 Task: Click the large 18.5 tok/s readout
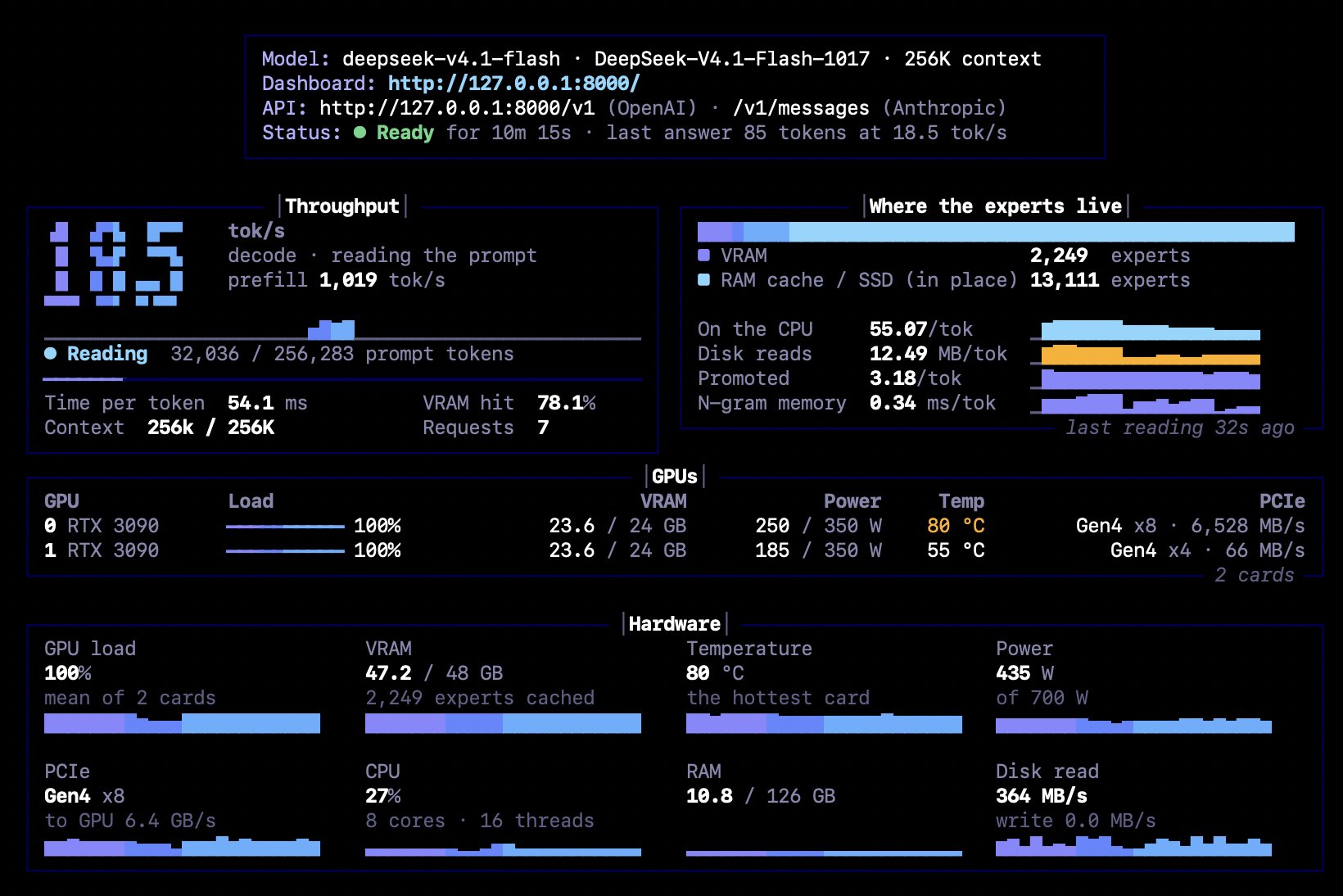[114, 264]
